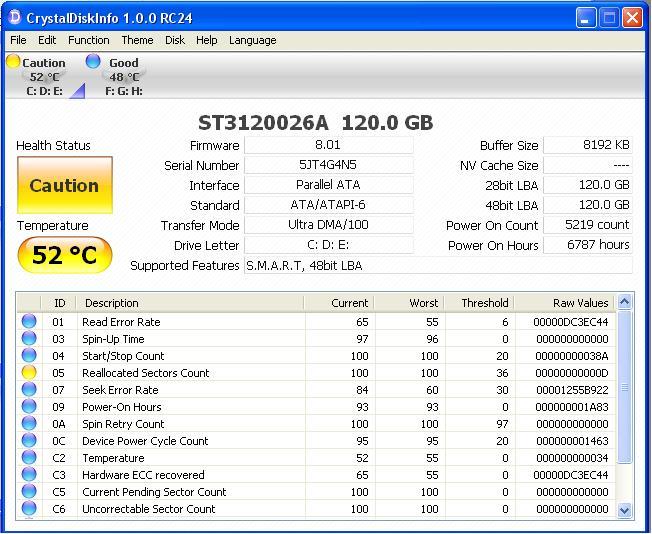Viewport: 652px width, 534px height.
Task: Click the Temperature row status orb
Action: [x=29, y=457]
